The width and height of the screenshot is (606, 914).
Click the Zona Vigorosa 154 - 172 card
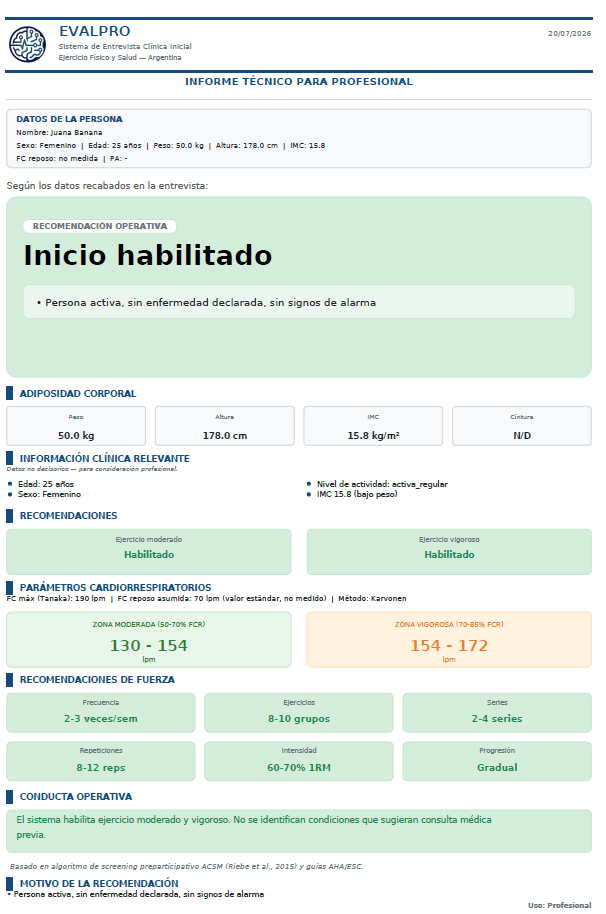449,639
